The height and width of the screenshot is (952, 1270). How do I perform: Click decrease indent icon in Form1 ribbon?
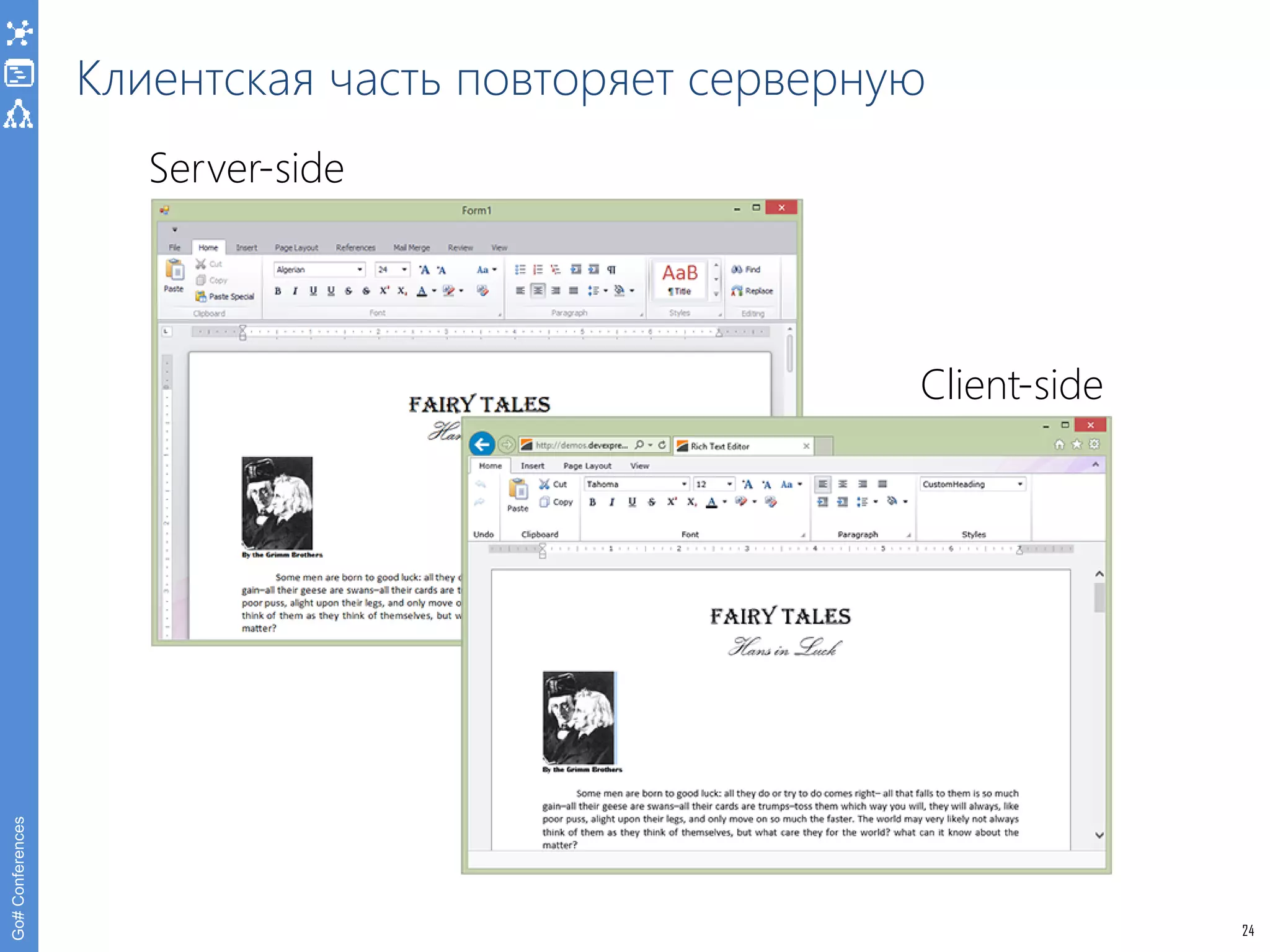click(x=576, y=270)
